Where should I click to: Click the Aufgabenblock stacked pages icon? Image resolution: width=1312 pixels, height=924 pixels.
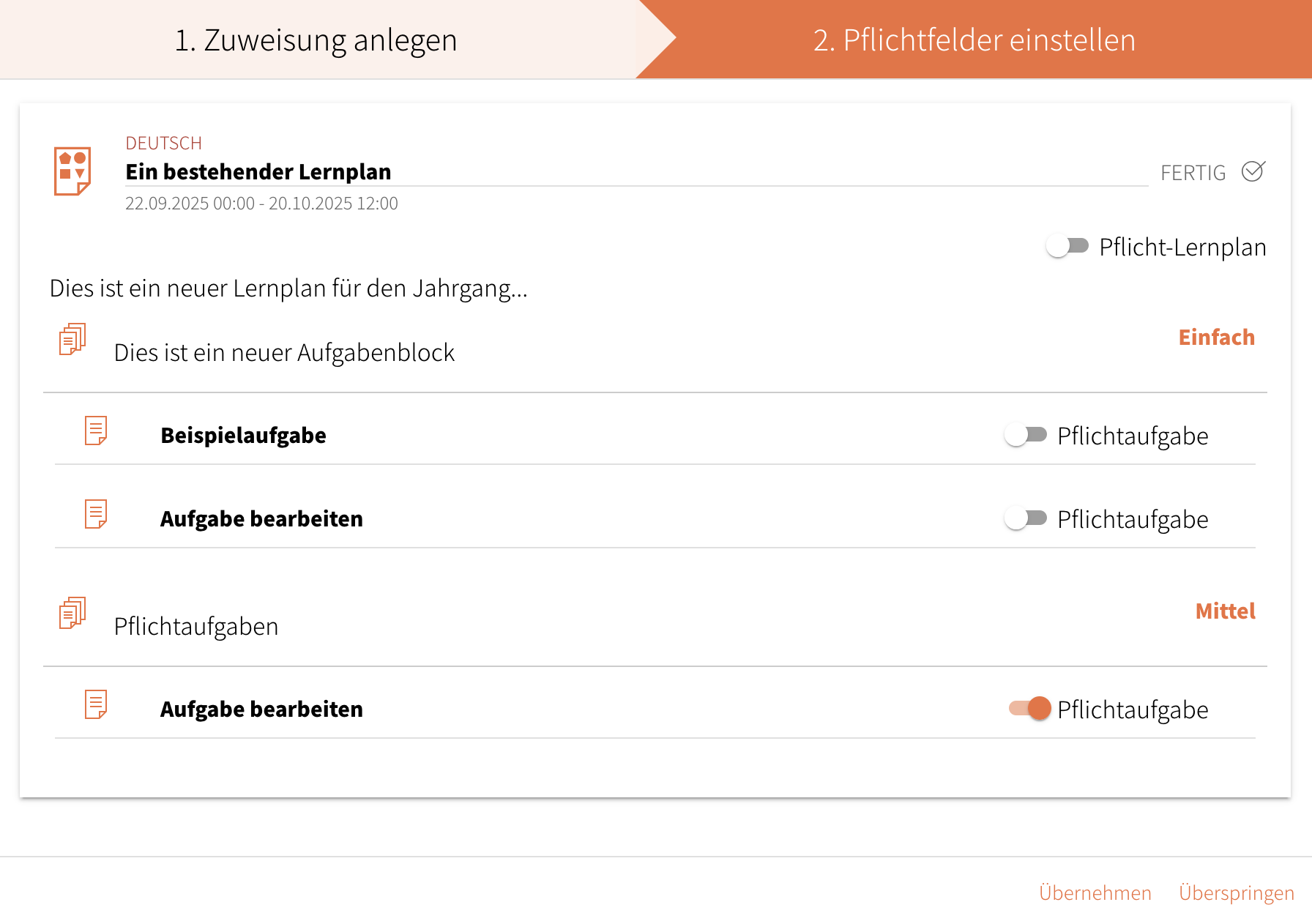click(x=72, y=339)
